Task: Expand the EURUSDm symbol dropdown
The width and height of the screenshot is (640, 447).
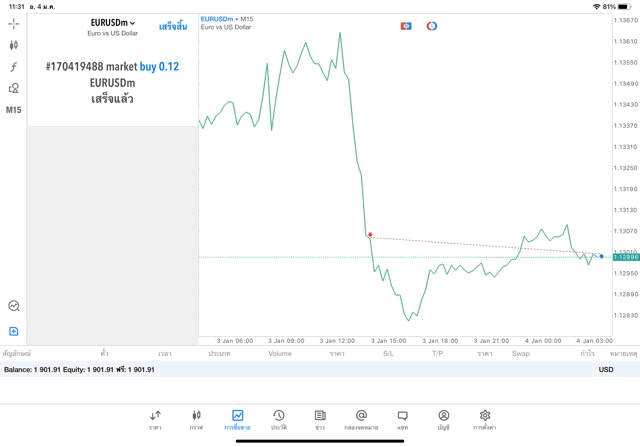Action: [113, 23]
